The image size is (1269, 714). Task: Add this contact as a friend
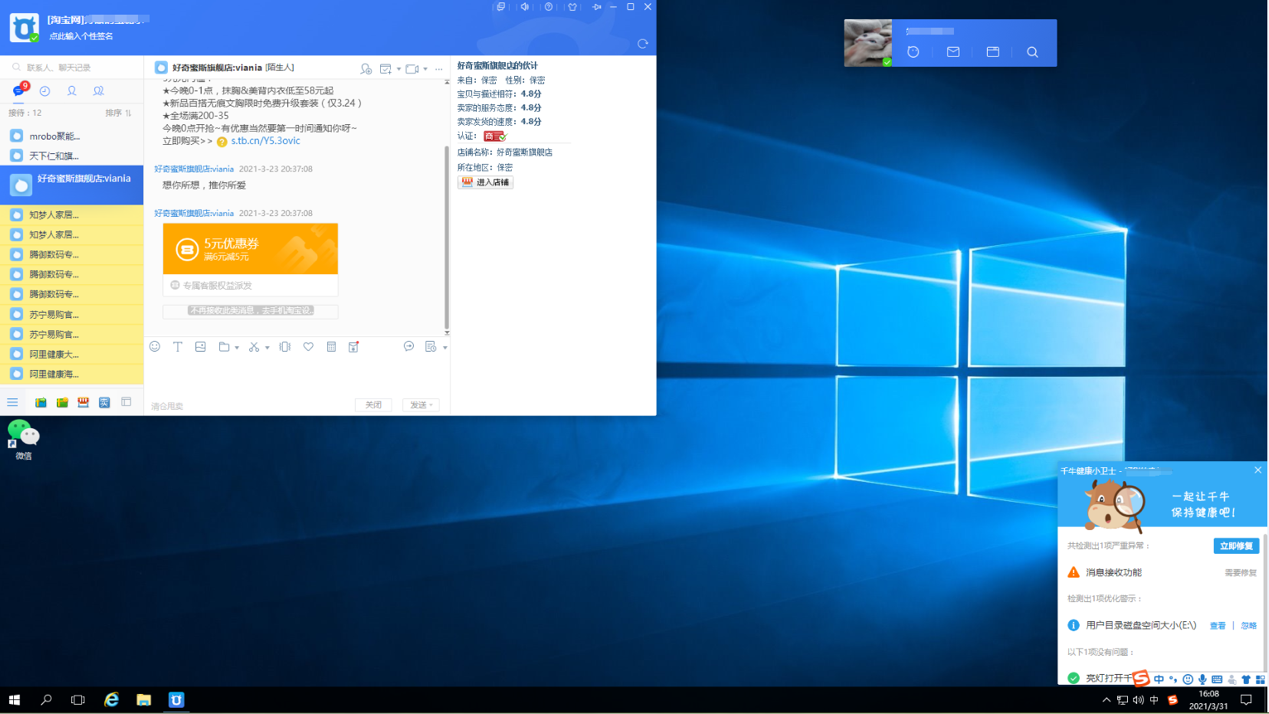366,69
